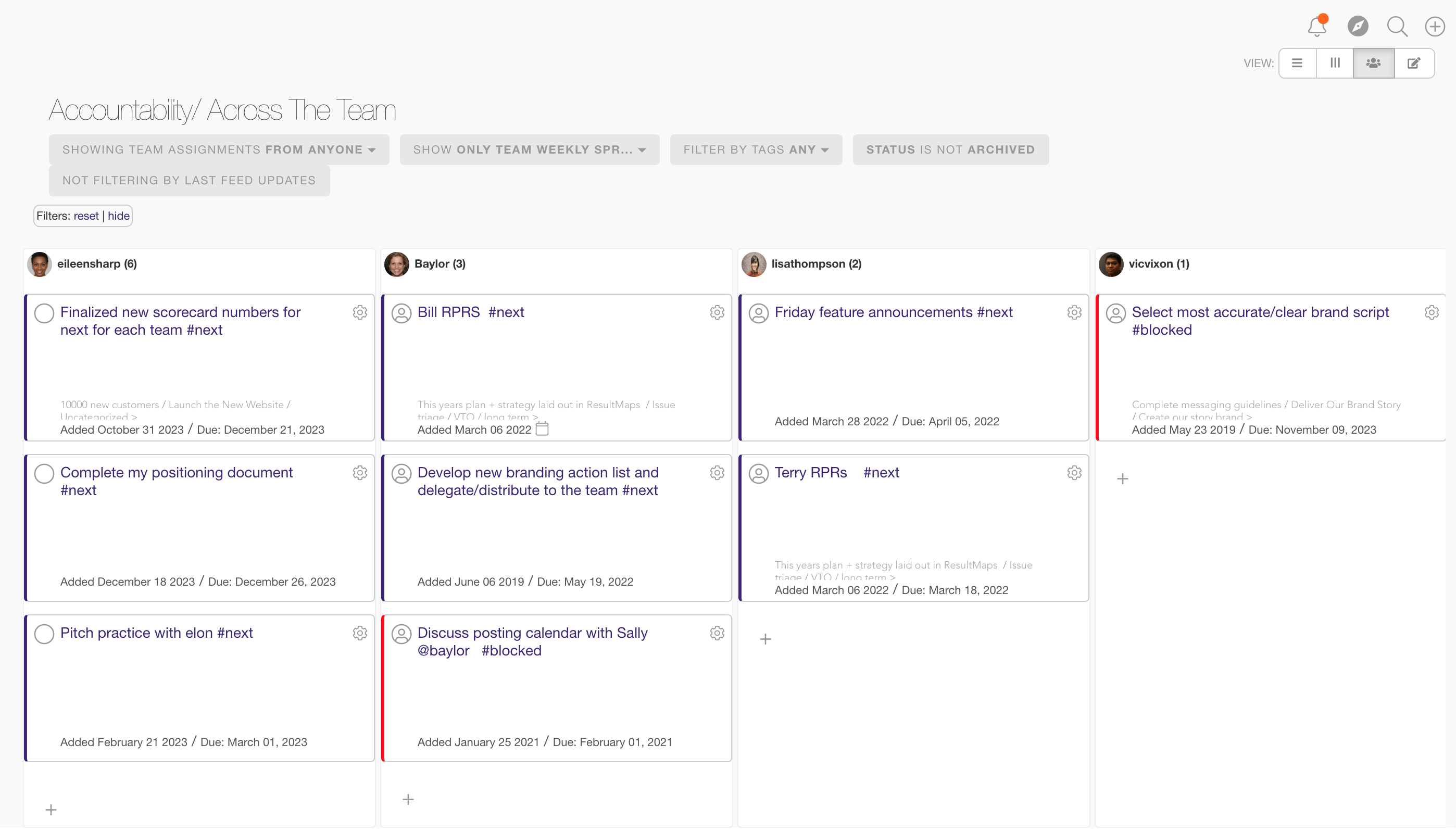Switch to column board view icon
The width and height of the screenshot is (1456, 833).
pos(1335,63)
